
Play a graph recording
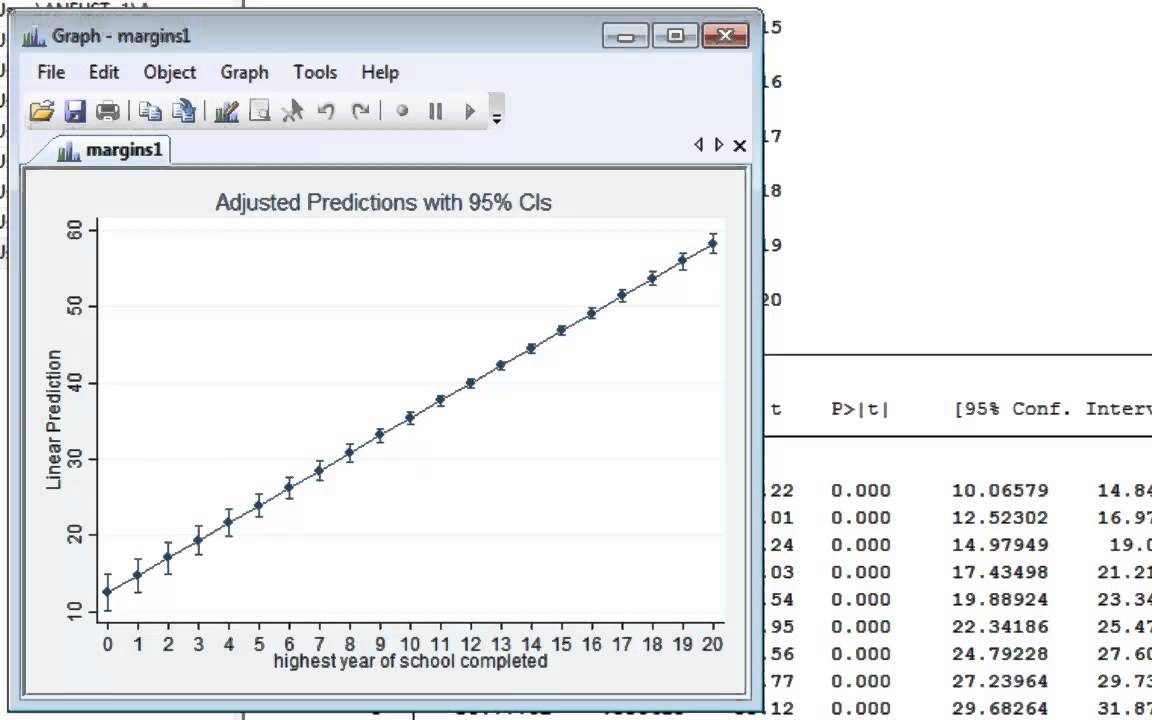469,111
